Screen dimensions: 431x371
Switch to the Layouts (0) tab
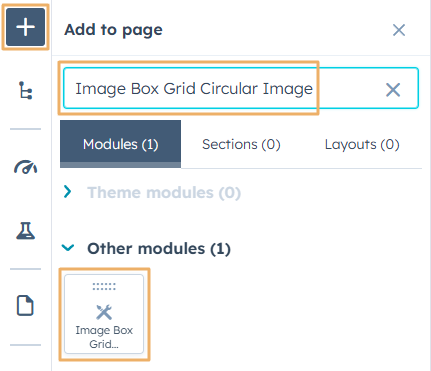pyautogui.click(x=362, y=144)
